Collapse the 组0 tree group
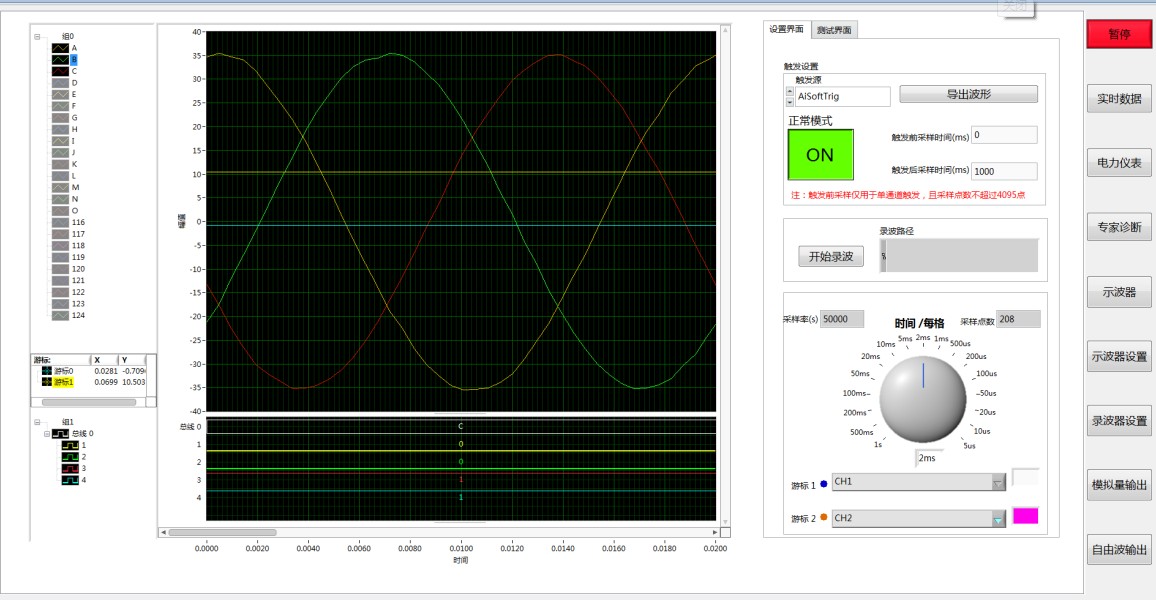This screenshot has height=600, width=1156. (37, 36)
